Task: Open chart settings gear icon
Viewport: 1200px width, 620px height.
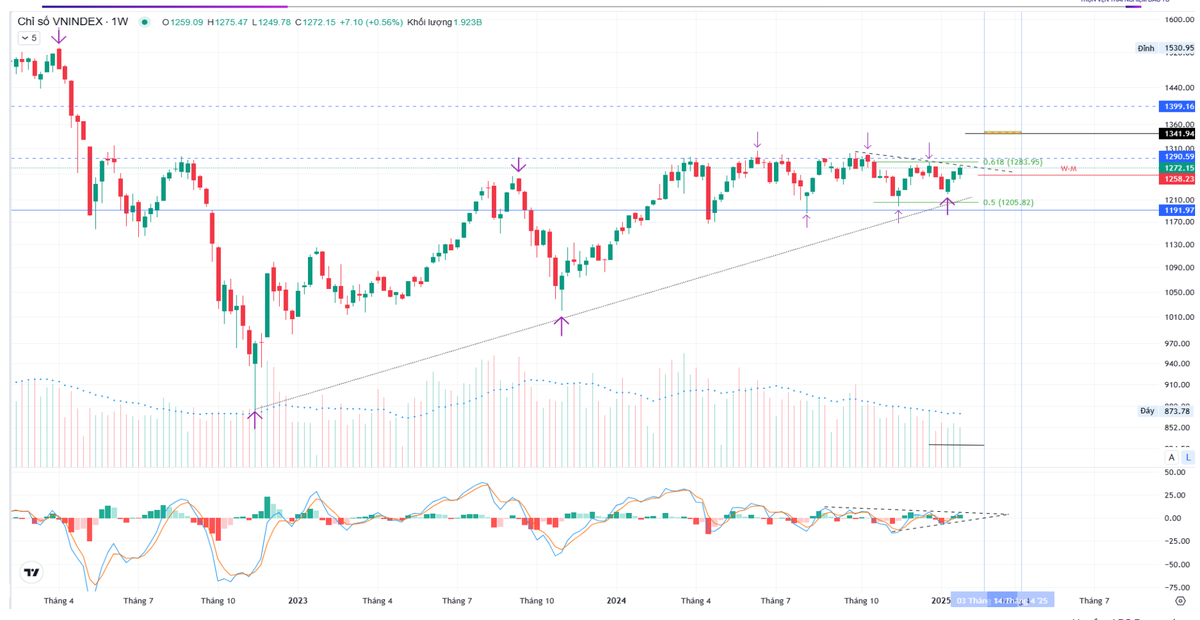Action: [1180, 601]
